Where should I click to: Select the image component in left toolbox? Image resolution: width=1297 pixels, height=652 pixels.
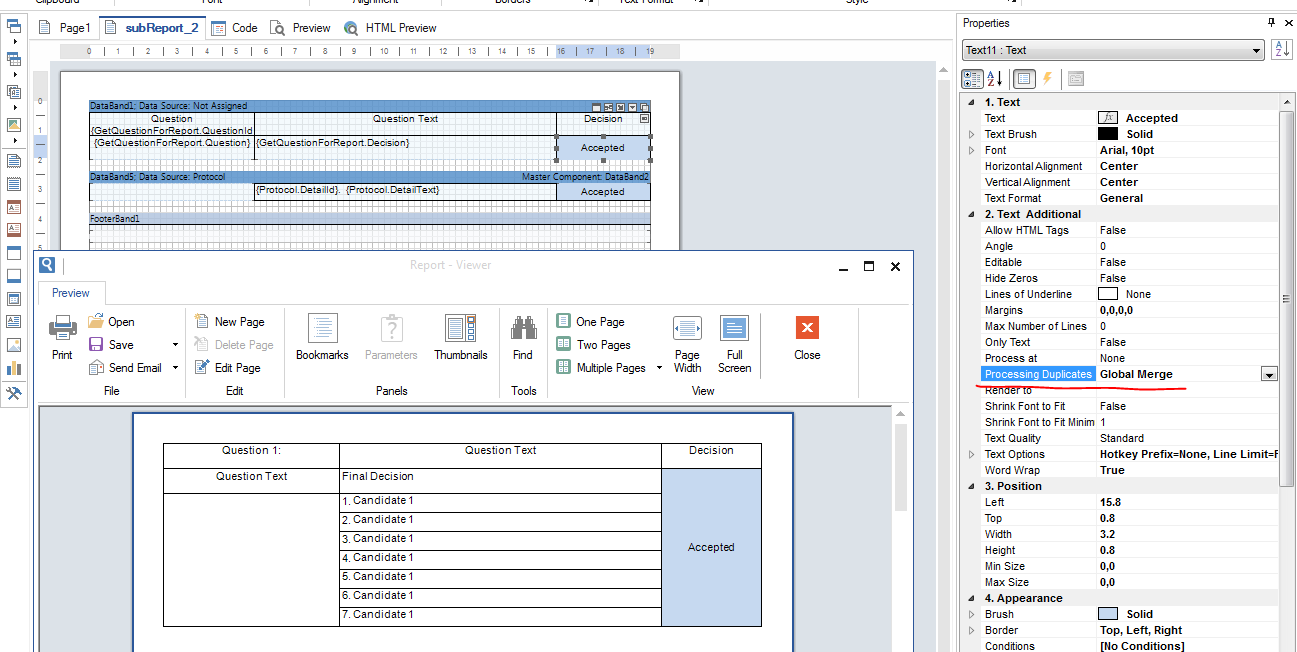tap(14, 344)
